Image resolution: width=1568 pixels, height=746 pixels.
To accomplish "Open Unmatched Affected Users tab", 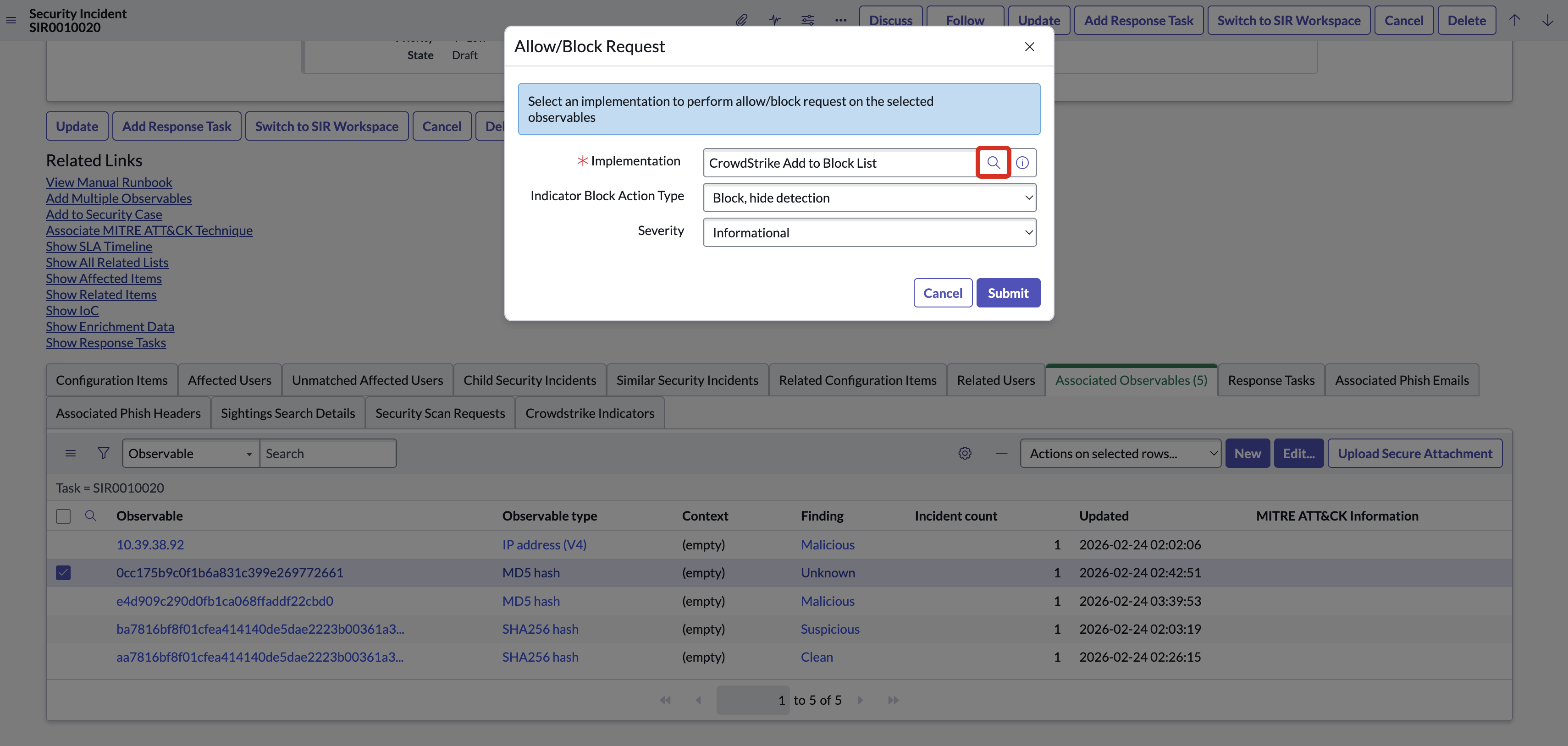I will 368,380.
